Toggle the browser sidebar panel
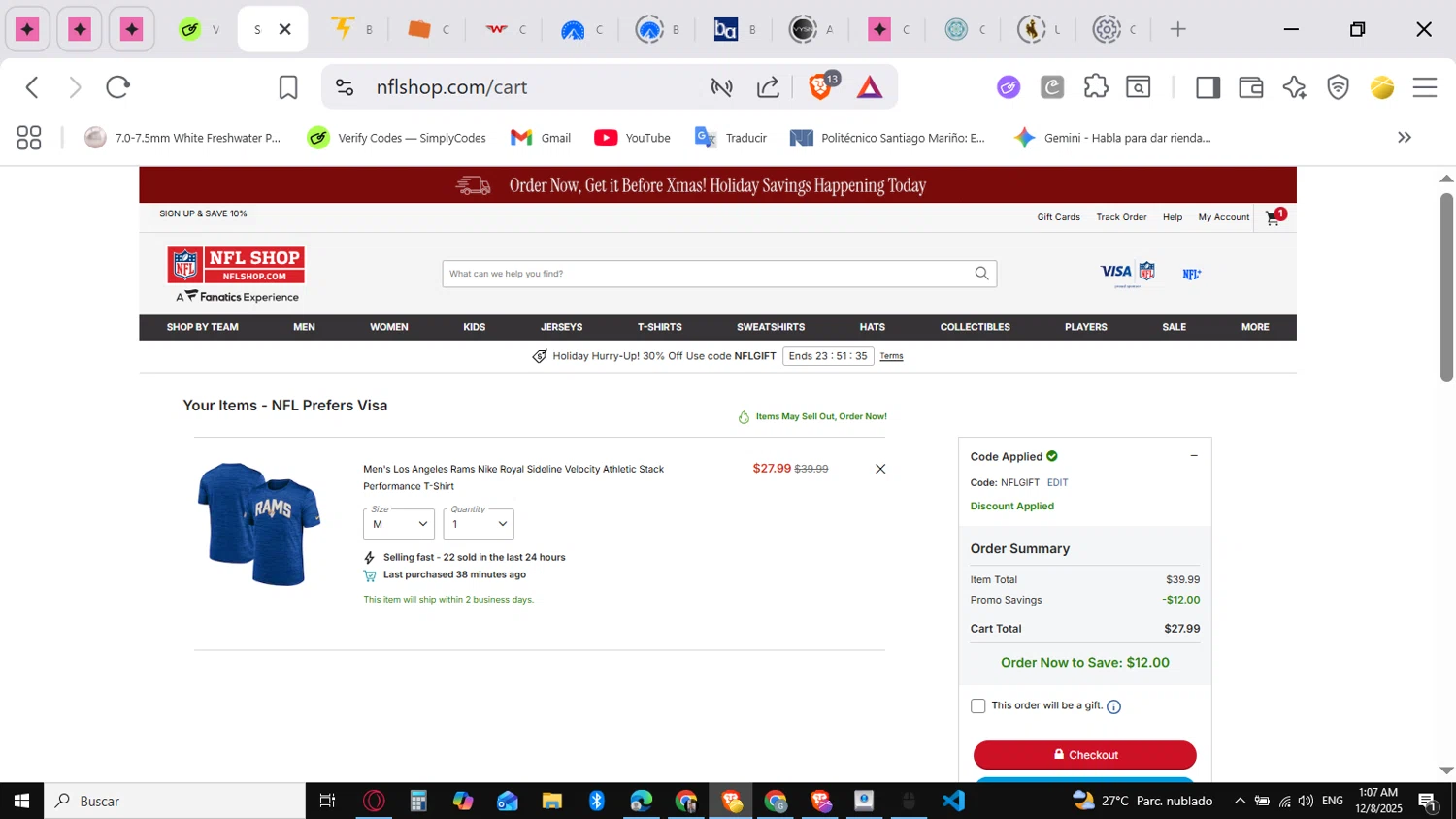Viewport: 1456px width, 819px height. pos(1208,87)
